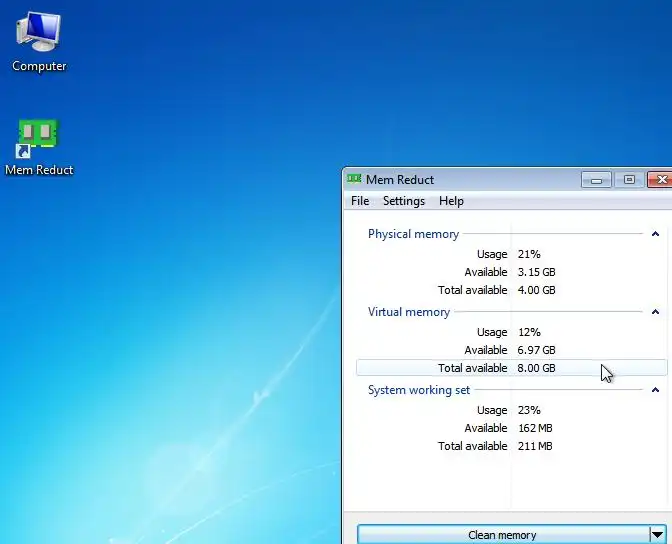The image size is (672, 544).
Task: Maximize the Mem Reduct window
Action: coord(629,180)
